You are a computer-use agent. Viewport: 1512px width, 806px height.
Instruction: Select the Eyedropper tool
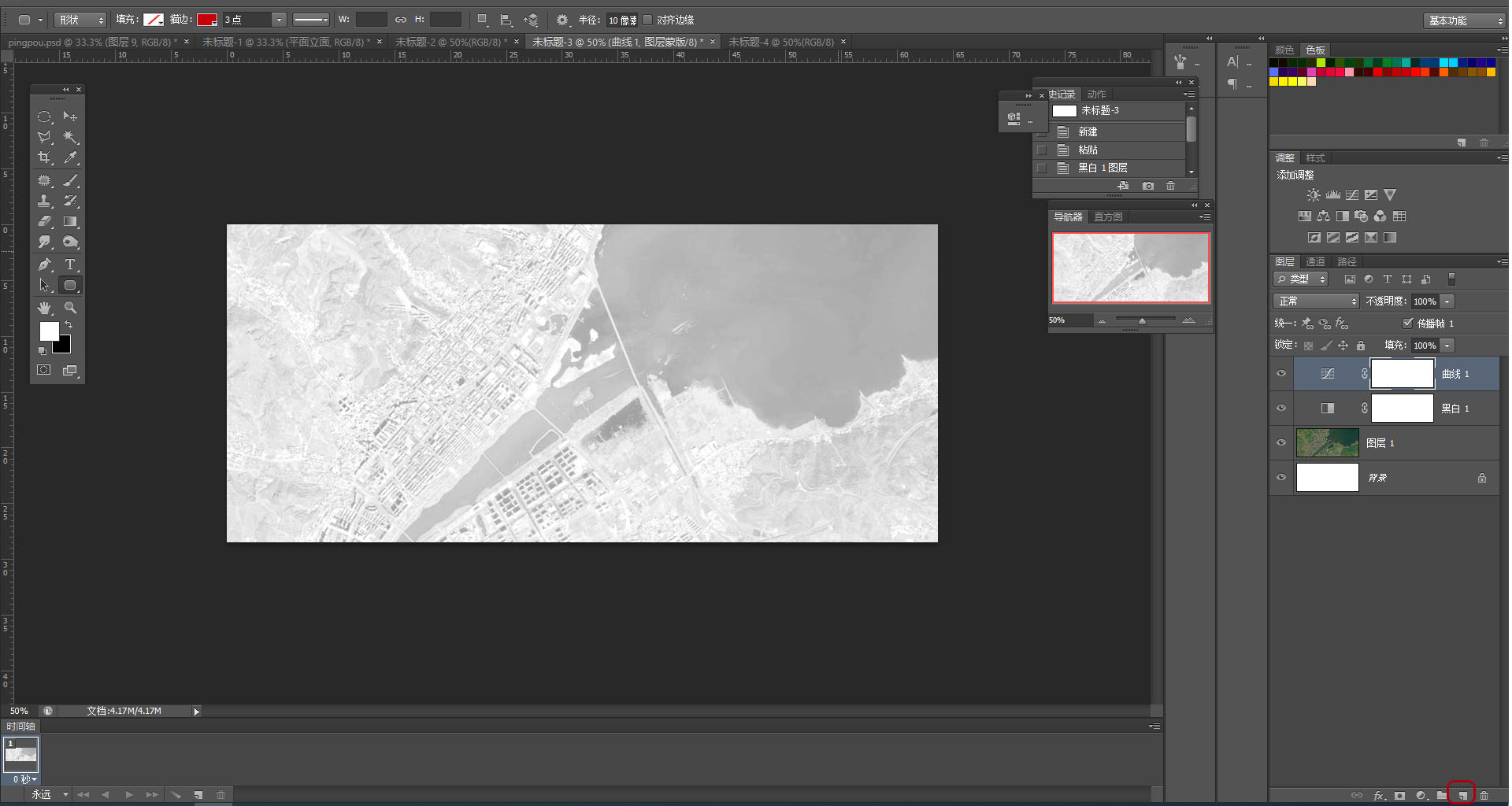tap(70, 157)
